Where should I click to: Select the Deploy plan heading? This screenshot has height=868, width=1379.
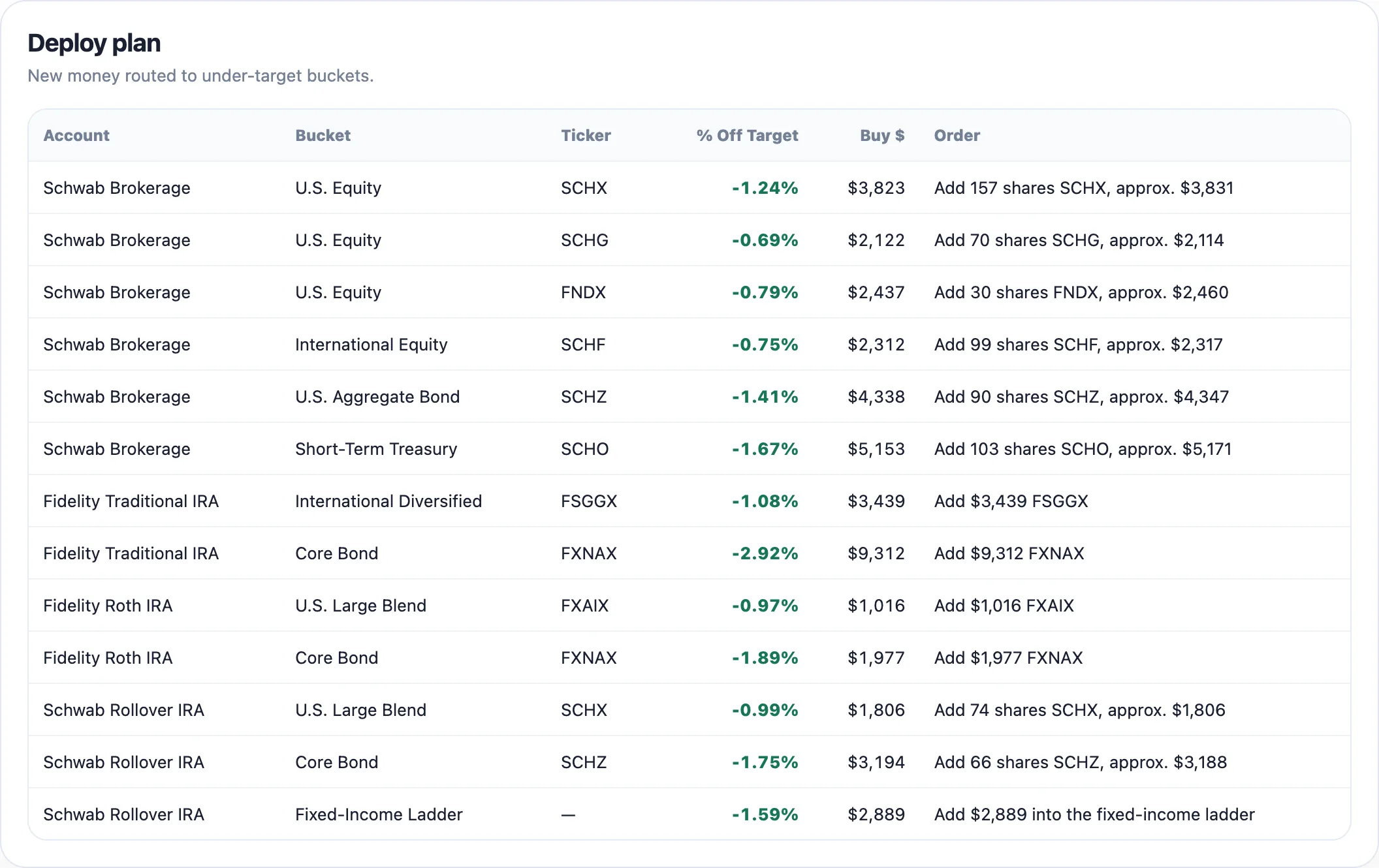click(x=94, y=43)
